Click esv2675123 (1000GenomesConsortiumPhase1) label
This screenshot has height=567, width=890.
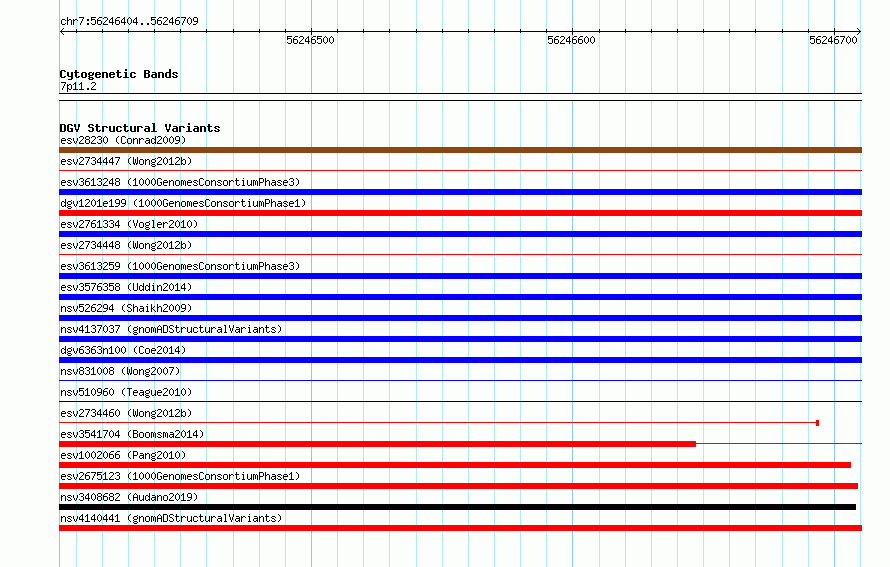click(x=180, y=476)
